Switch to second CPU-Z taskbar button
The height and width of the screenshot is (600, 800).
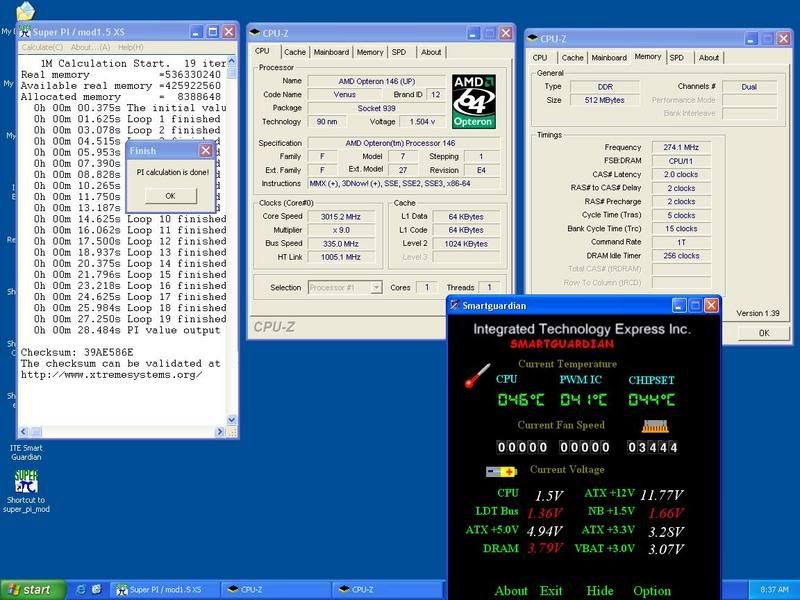(387, 590)
